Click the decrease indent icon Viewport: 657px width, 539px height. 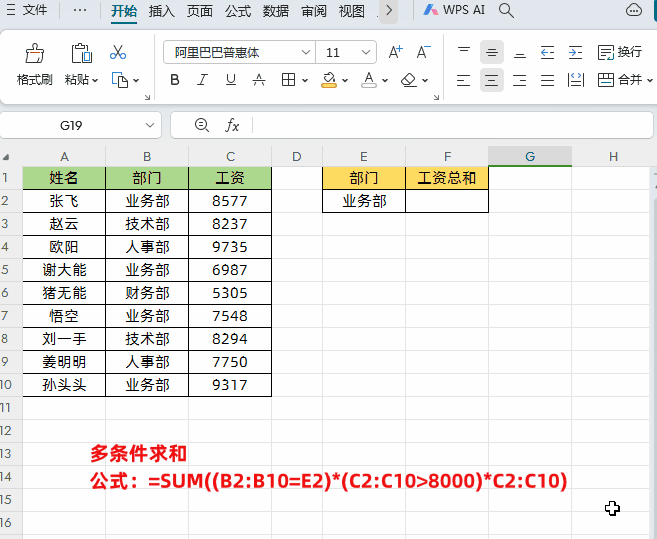tap(547, 52)
